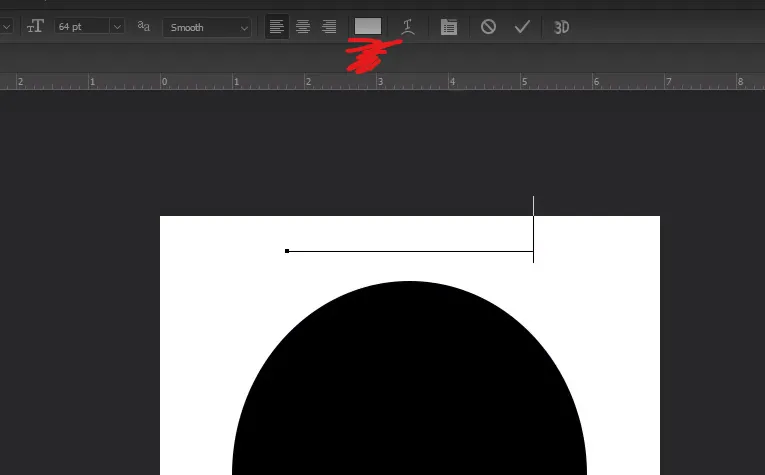
Task: Commit text edits with the checkmark
Action: 522,26
